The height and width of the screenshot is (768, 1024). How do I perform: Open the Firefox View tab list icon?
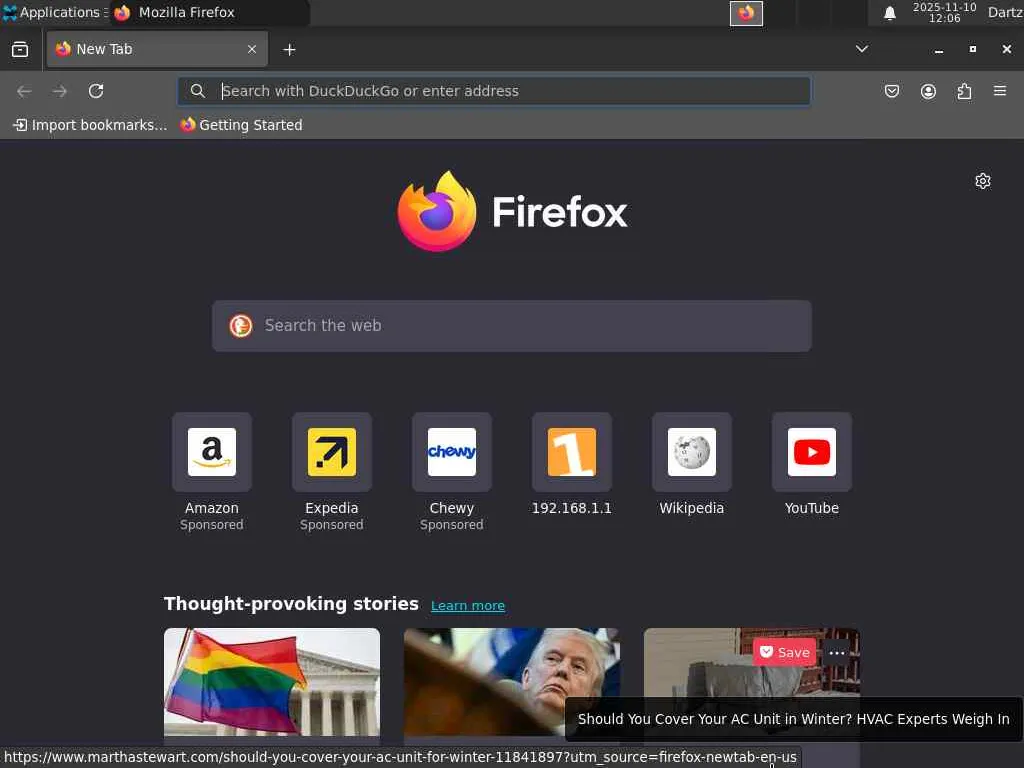coord(20,50)
